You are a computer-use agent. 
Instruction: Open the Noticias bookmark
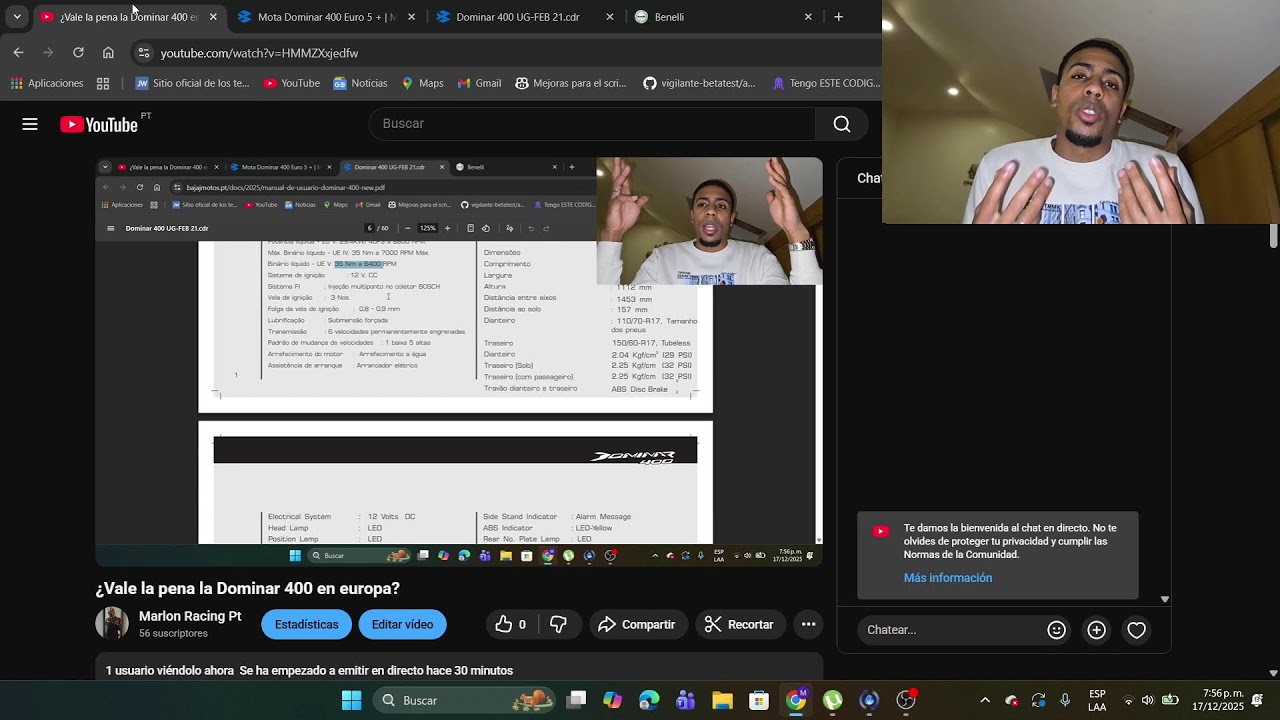click(360, 83)
